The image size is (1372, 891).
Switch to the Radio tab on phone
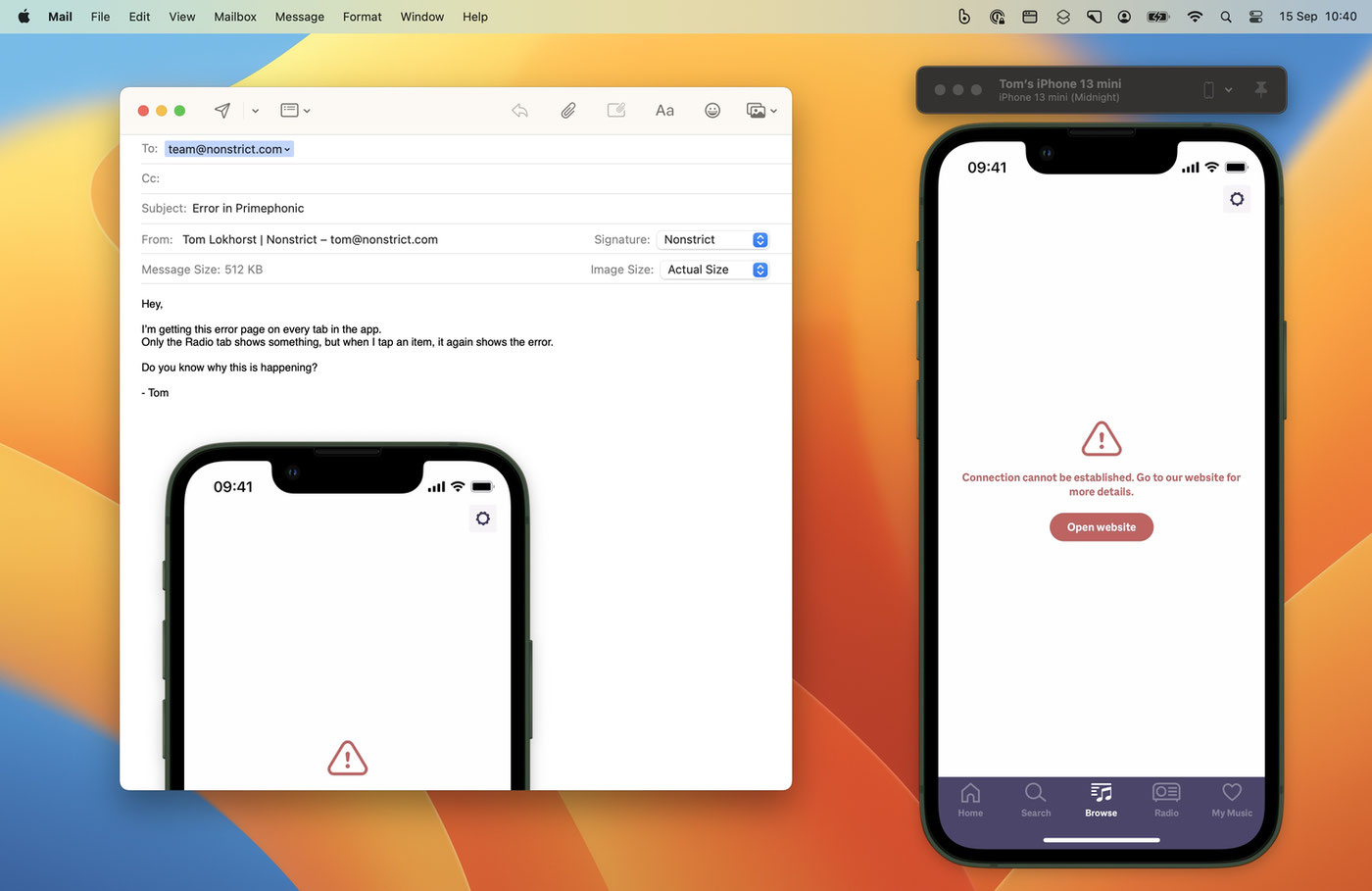coord(1166,800)
